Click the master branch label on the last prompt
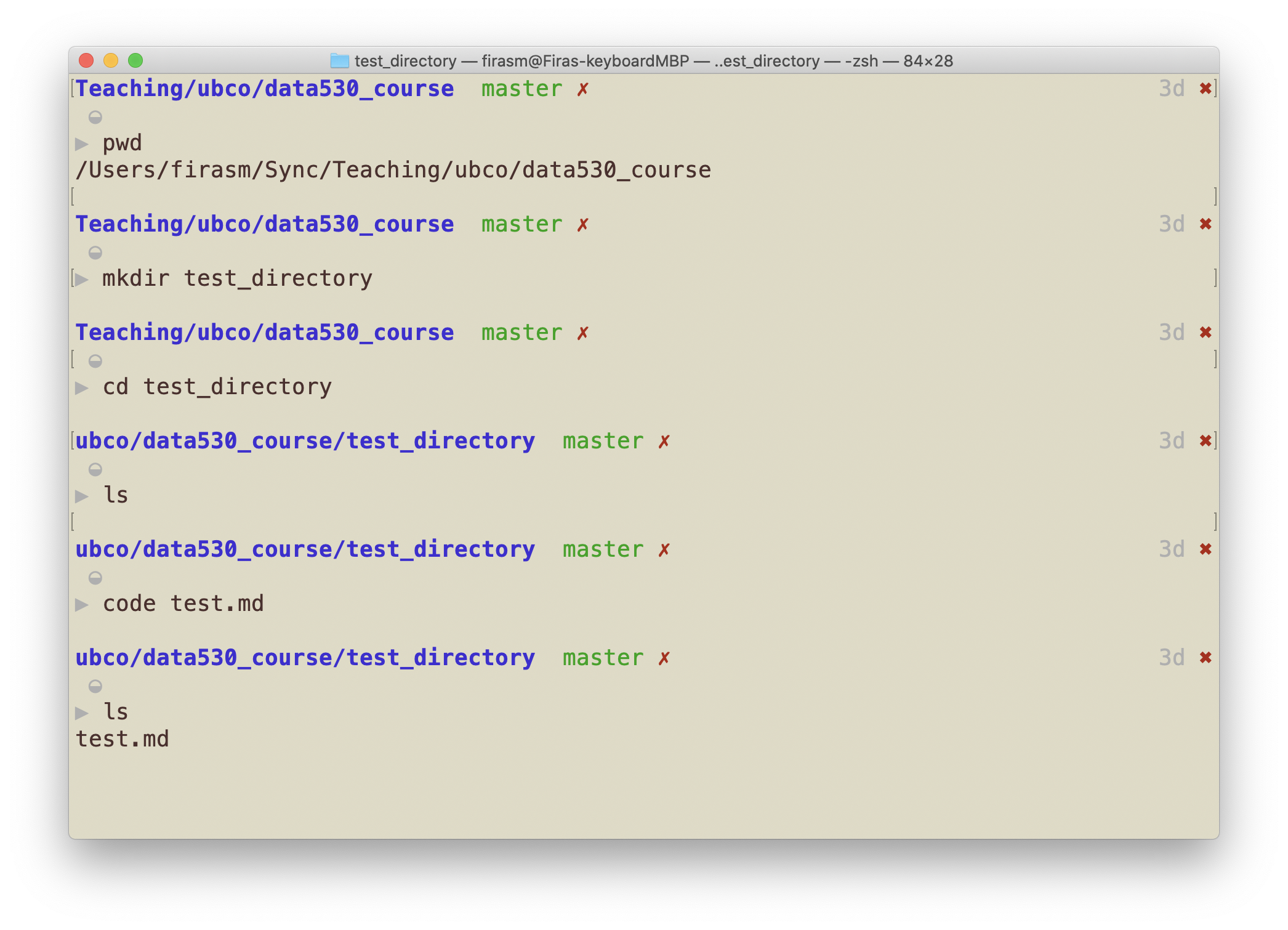Viewport: 1288px width, 930px height. point(603,658)
